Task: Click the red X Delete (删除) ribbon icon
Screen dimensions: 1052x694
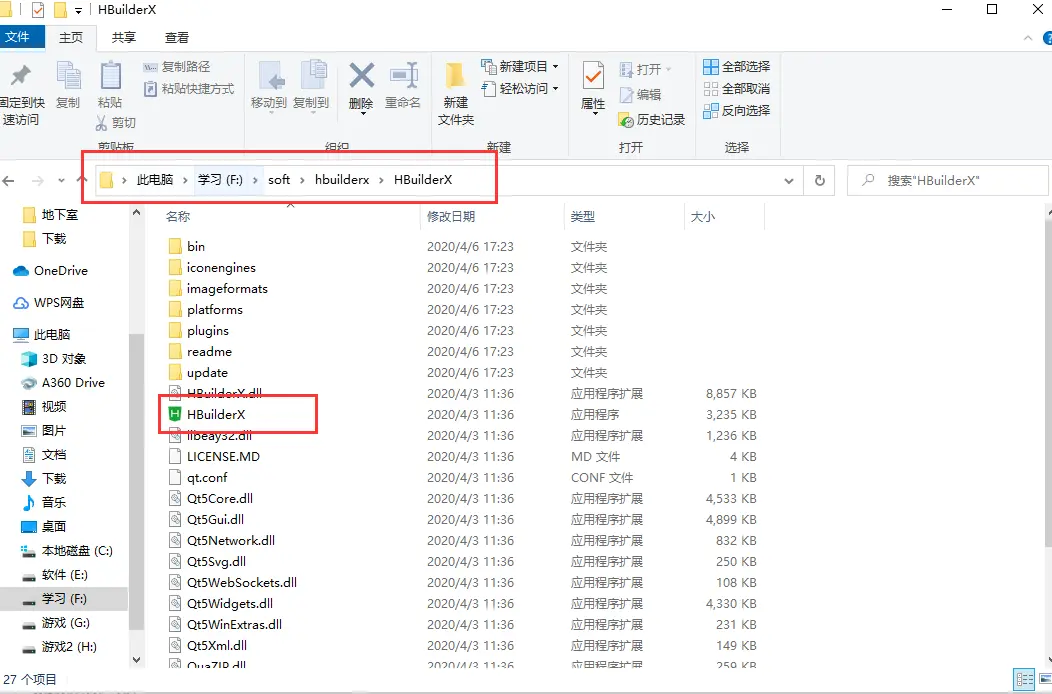Action: coord(361,76)
